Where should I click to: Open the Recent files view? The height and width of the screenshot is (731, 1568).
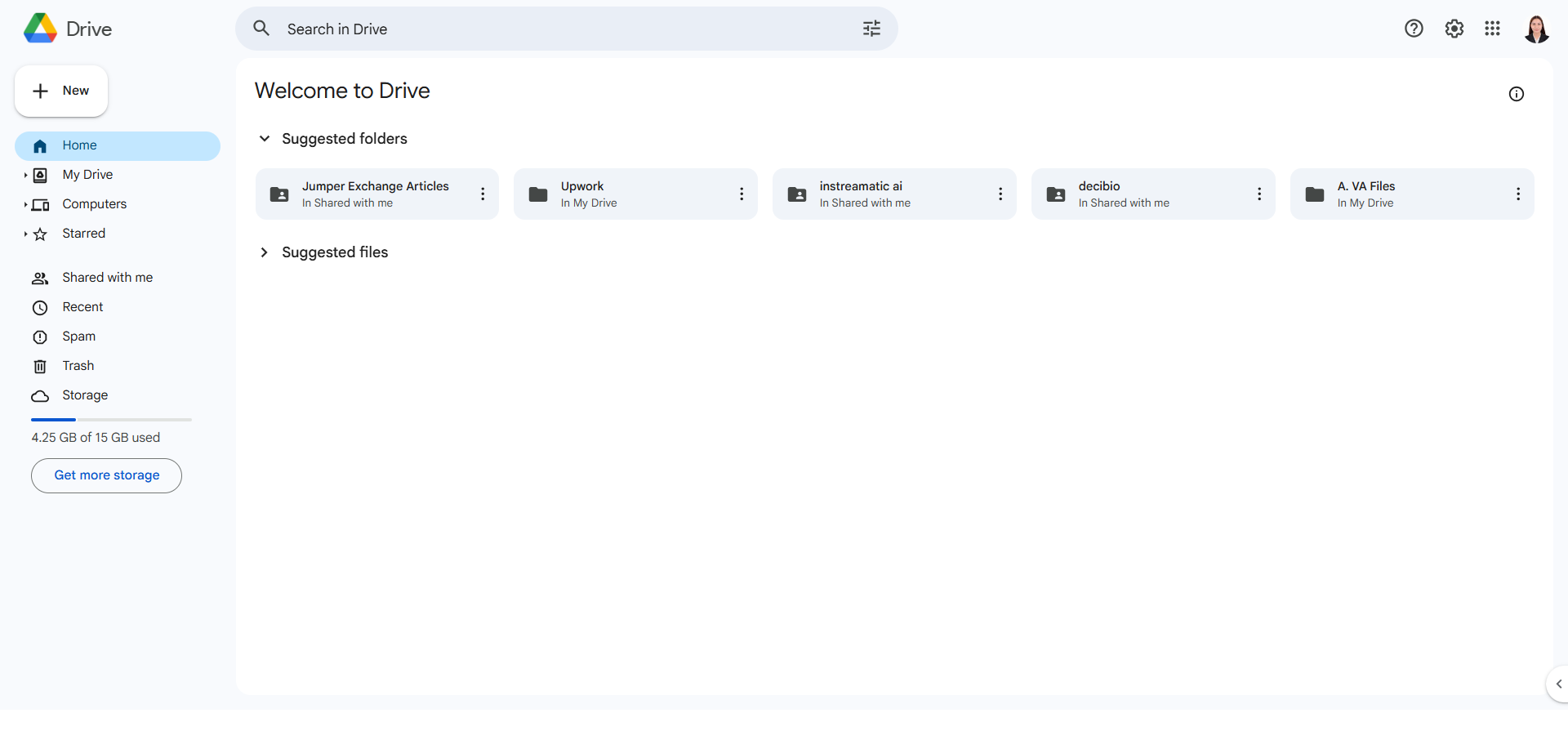[x=82, y=307]
